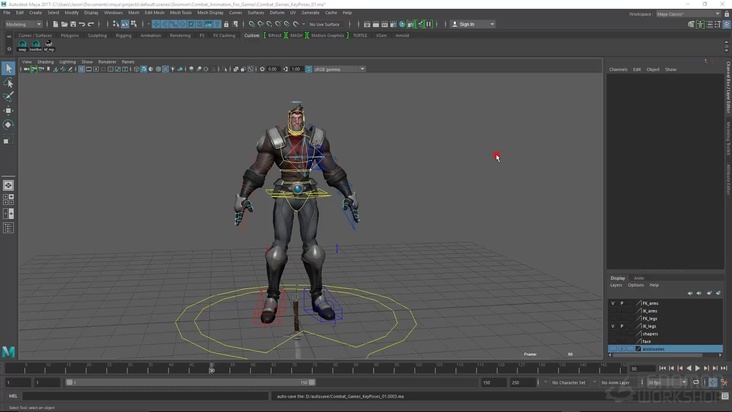Click the 'kf_exp' shelf button
The image size is (732, 412).
click(x=49, y=45)
